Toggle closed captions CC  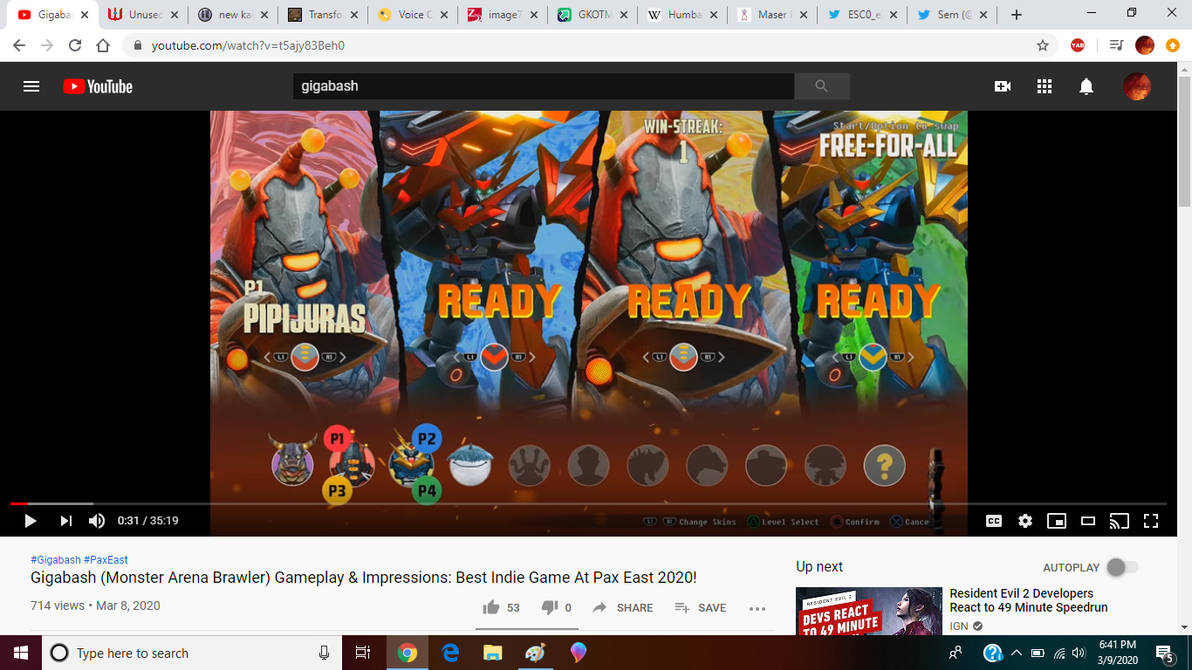[994, 521]
